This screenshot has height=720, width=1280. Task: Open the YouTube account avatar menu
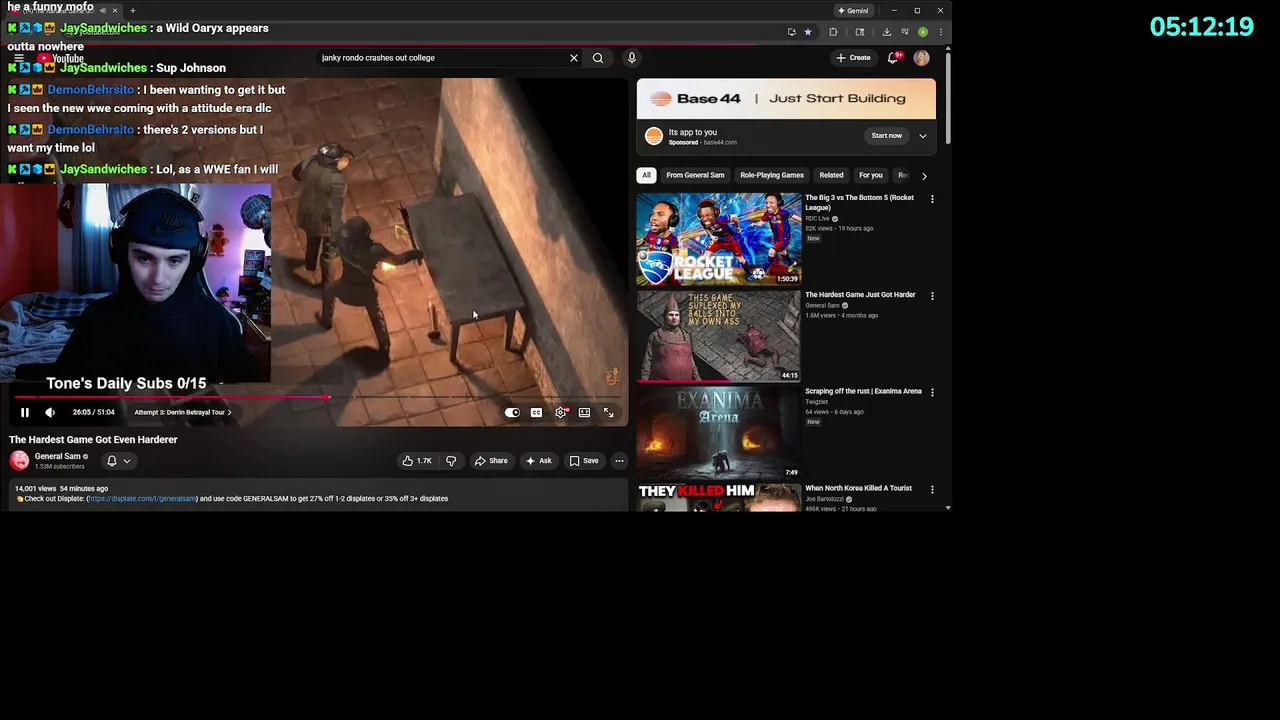(x=921, y=58)
